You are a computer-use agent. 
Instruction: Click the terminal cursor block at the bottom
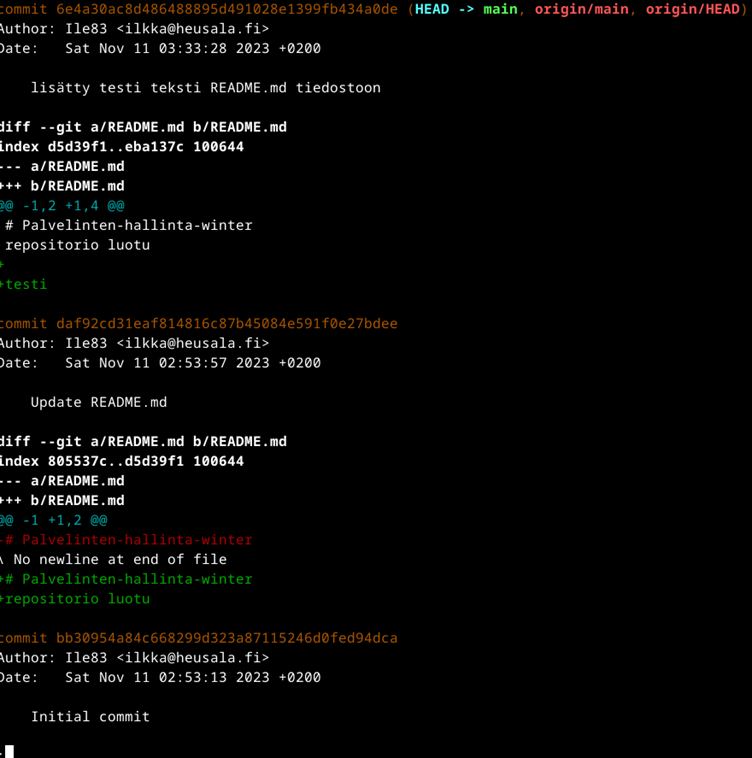[9, 751]
